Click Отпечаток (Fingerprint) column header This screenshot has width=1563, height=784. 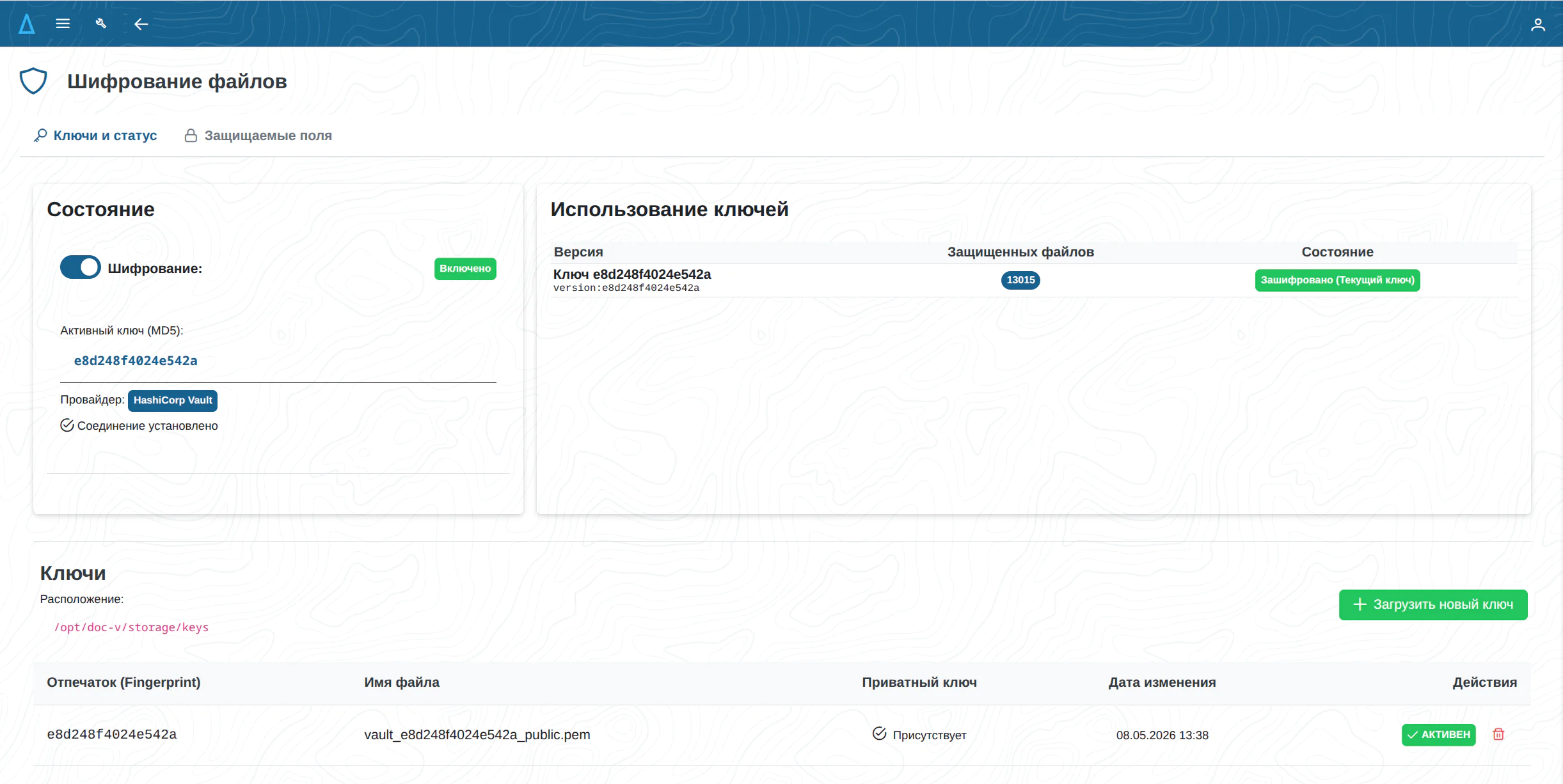(123, 682)
